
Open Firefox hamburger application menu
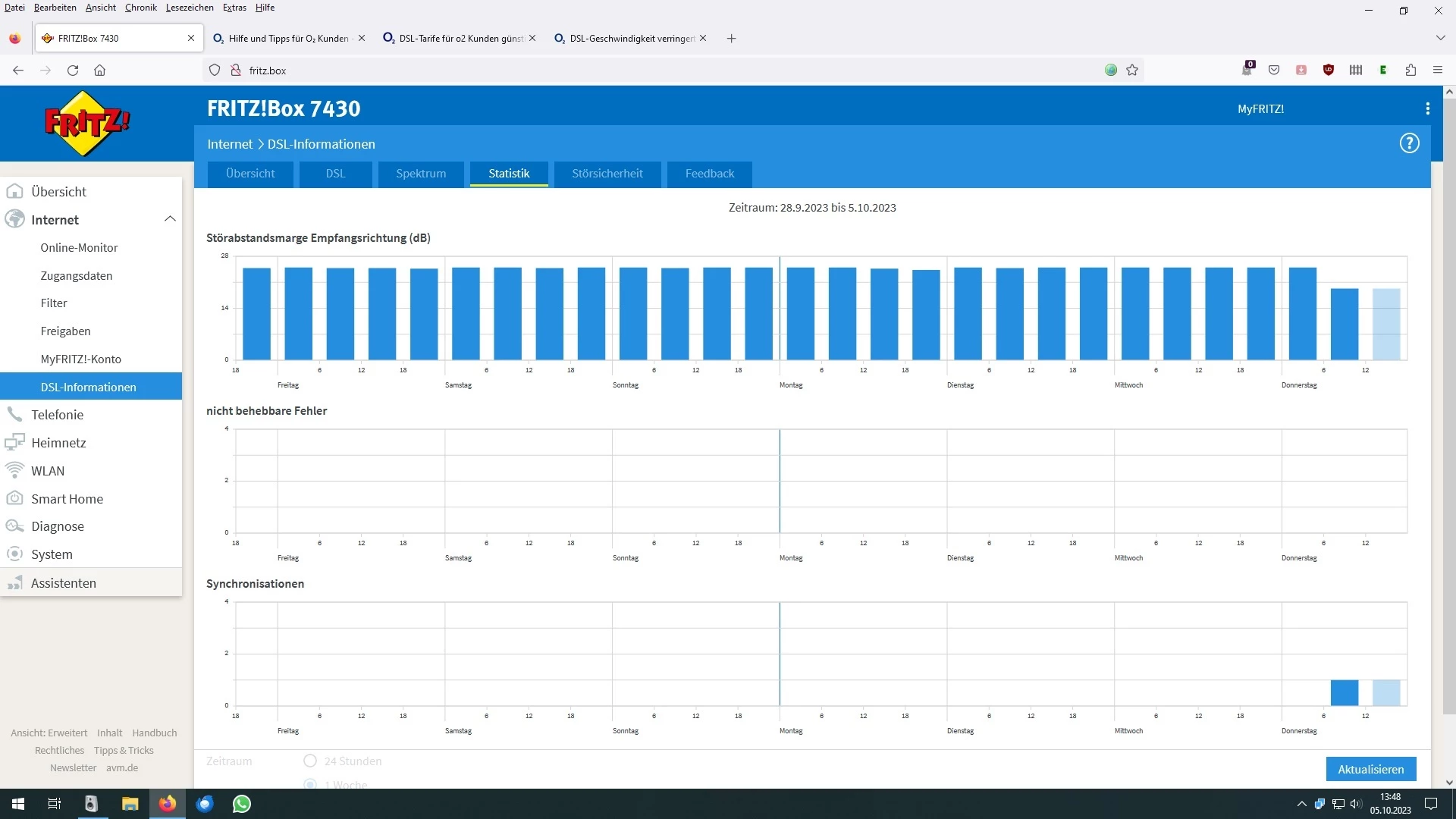pos(1437,70)
